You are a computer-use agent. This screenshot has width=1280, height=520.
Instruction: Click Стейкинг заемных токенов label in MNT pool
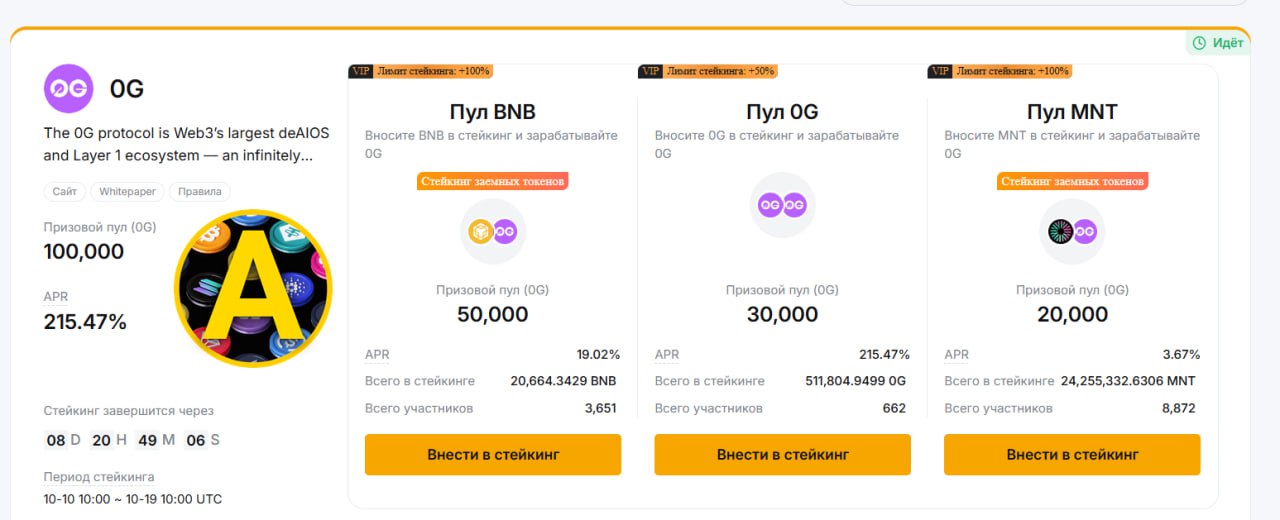[x=1072, y=181]
